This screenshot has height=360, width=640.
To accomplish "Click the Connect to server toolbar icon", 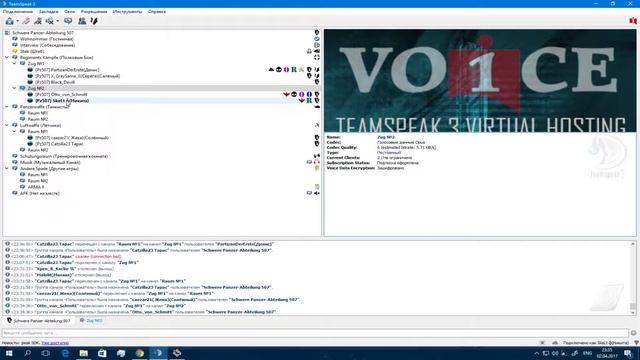I will click(x=9, y=21).
